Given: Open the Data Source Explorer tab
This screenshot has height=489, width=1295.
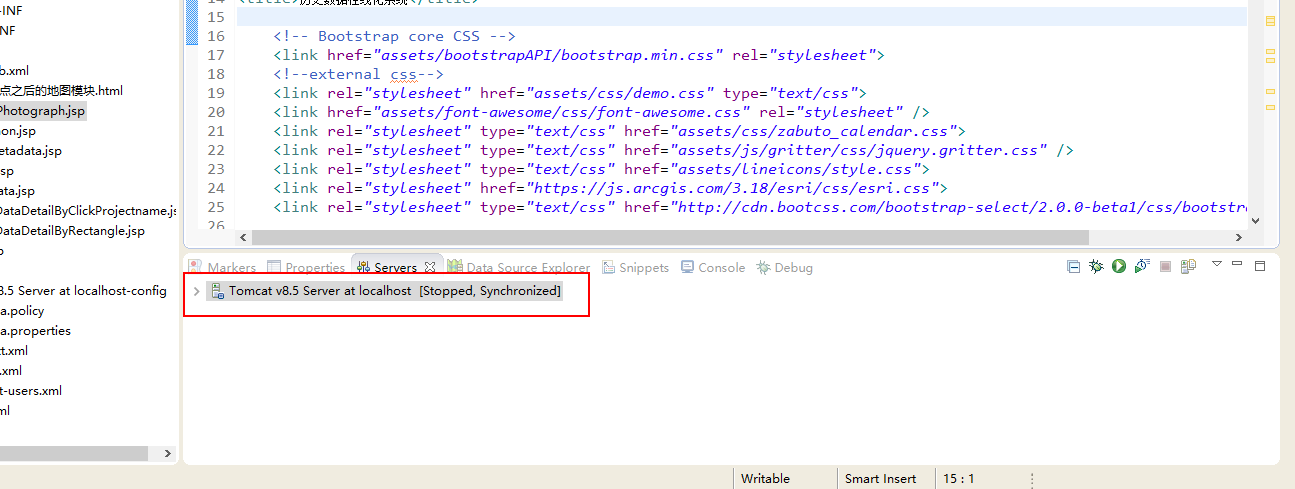Looking at the screenshot, I should click(519, 267).
